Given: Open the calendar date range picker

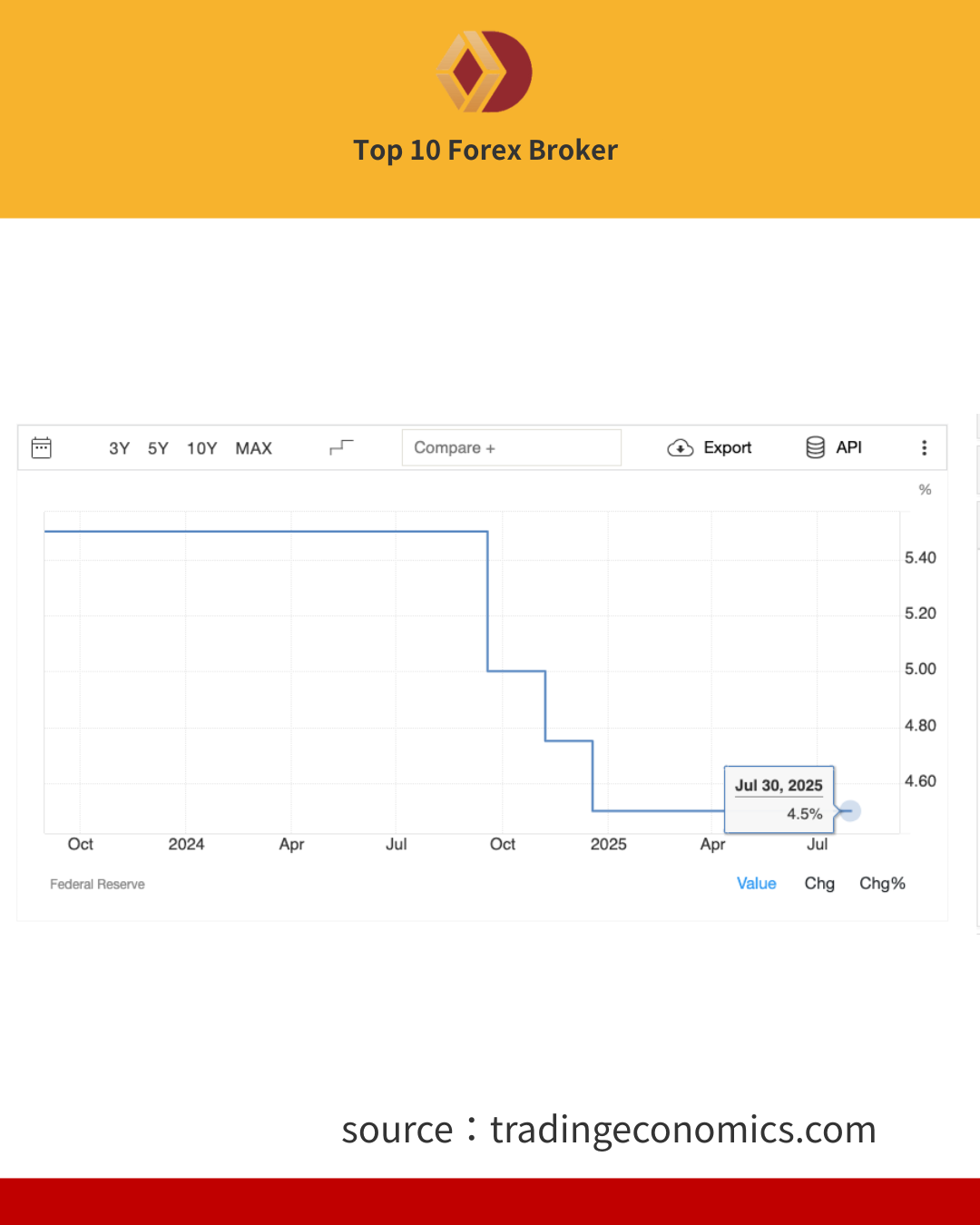Looking at the screenshot, I should coord(42,447).
